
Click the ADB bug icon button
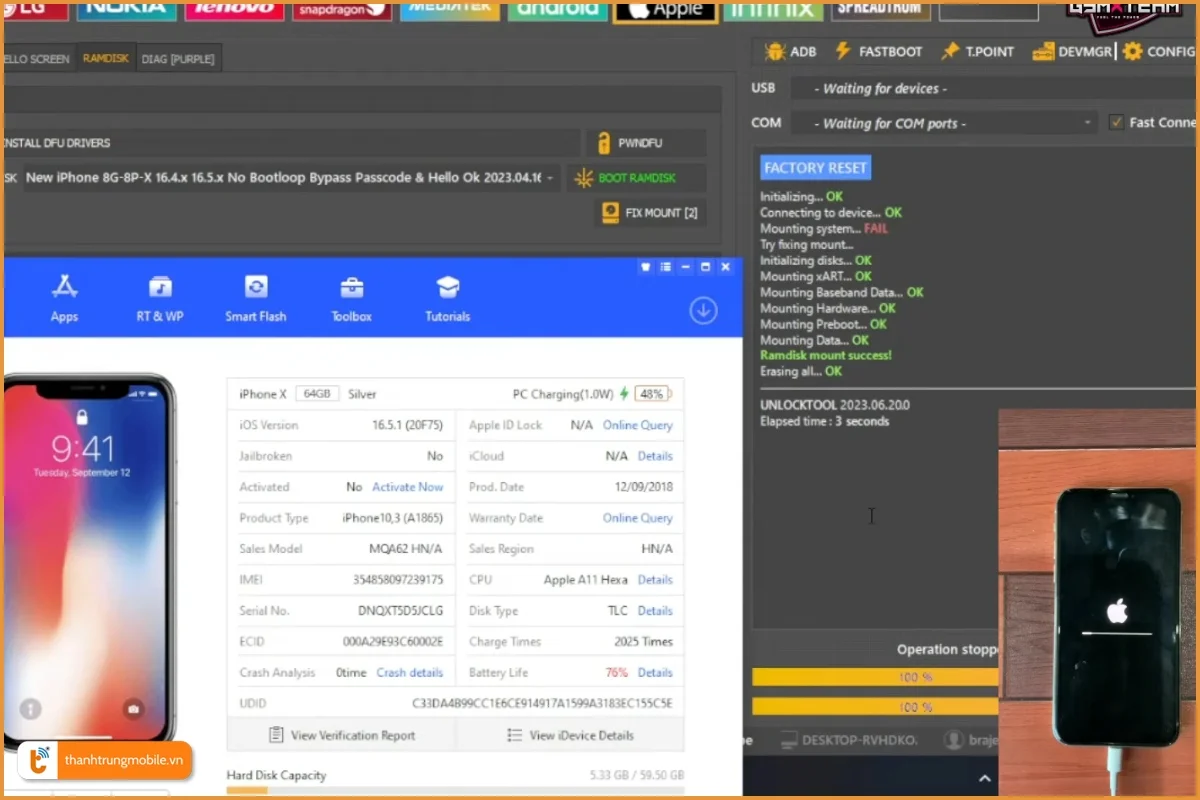(x=790, y=52)
